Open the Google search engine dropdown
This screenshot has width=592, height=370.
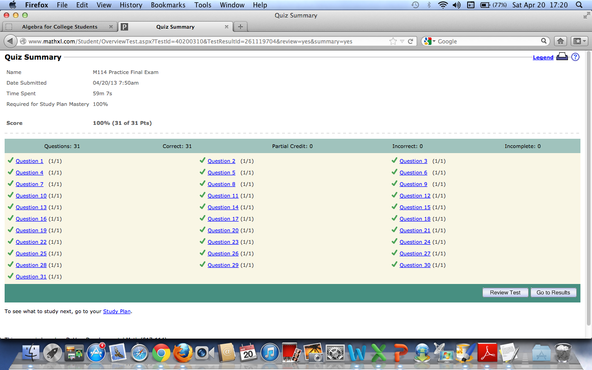pos(429,41)
